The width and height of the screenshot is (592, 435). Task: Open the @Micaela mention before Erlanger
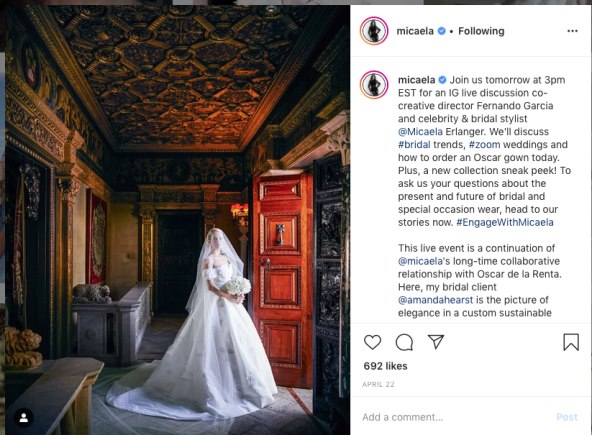coord(420,132)
